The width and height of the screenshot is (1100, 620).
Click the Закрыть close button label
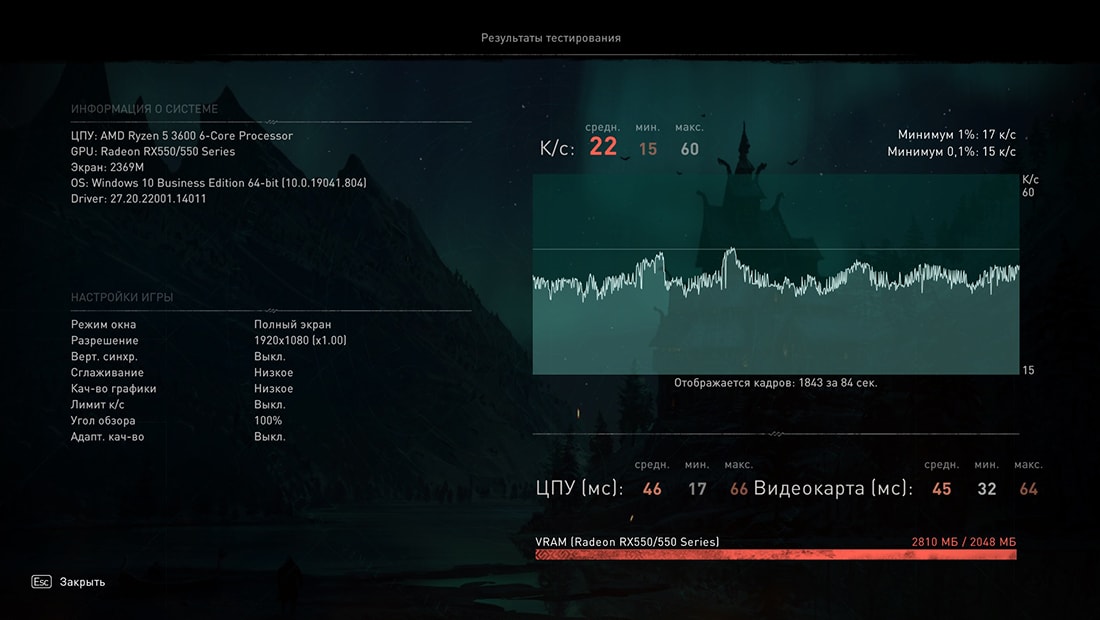tap(82, 582)
